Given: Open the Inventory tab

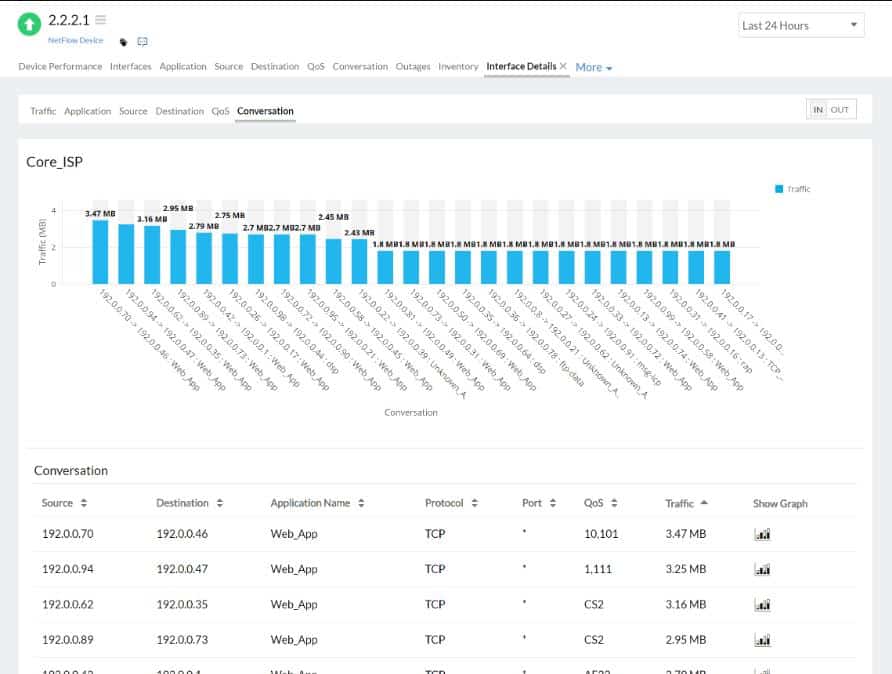Looking at the screenshot, I should [458, 67].
